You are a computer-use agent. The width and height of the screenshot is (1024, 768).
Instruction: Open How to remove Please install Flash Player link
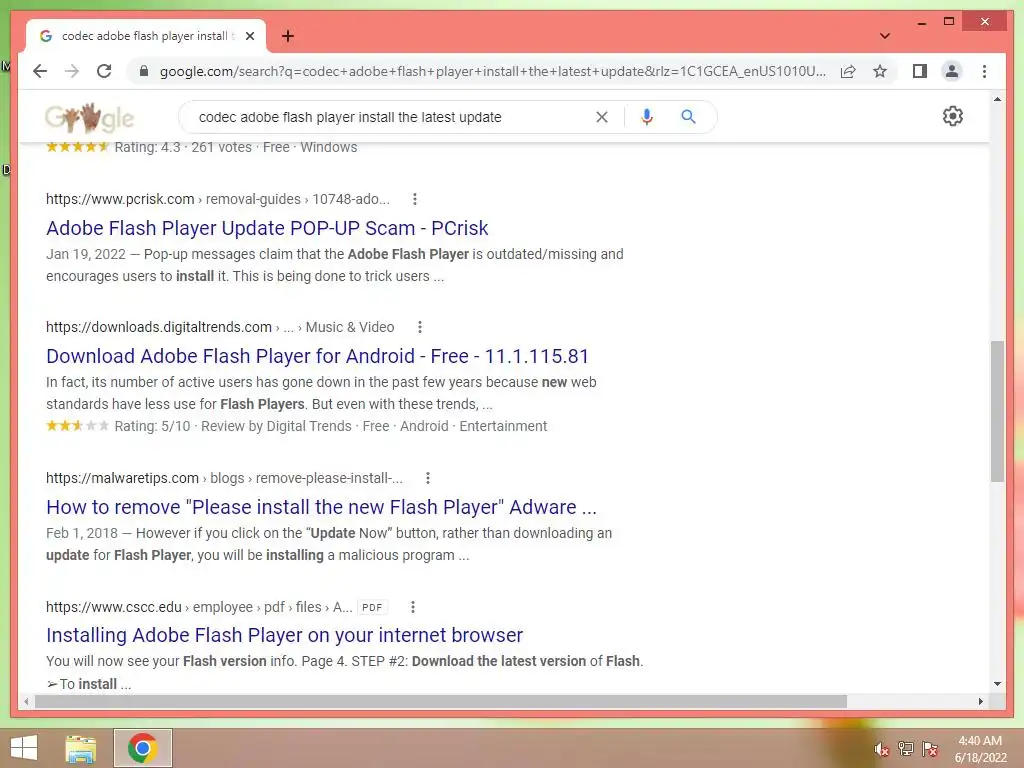click(x=321, y=507)
